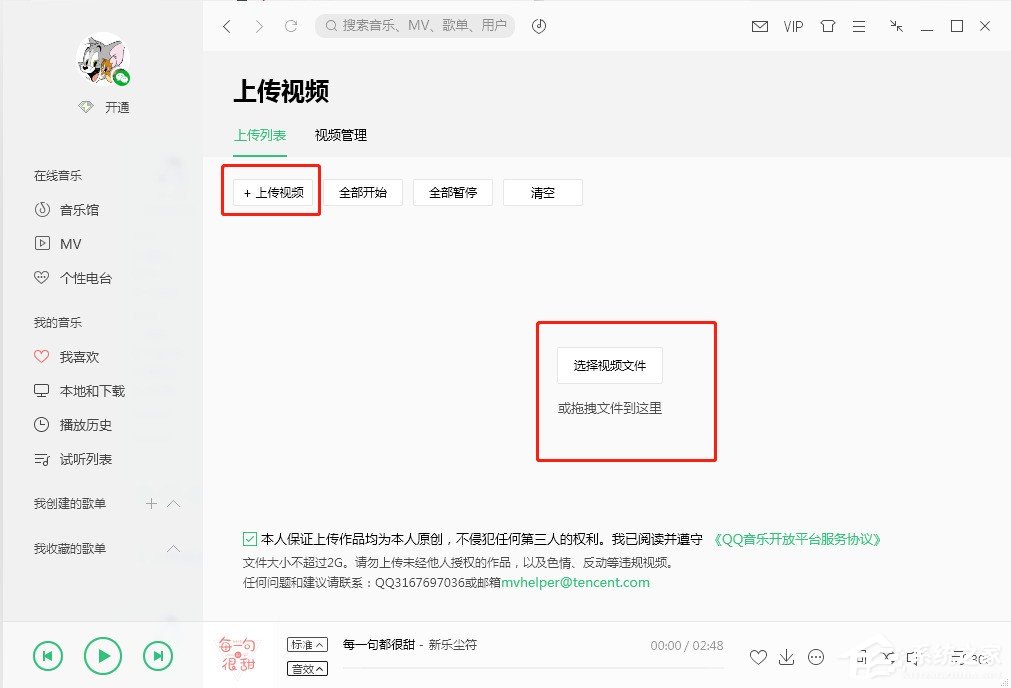
Task: Click the 选择视频文件 button
Action: 611,365
